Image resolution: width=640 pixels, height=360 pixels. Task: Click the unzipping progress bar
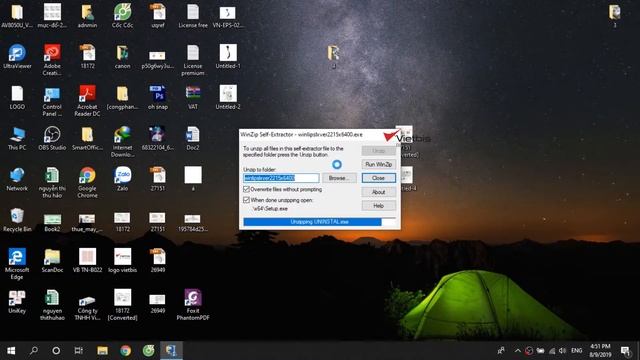coord(320,222)
